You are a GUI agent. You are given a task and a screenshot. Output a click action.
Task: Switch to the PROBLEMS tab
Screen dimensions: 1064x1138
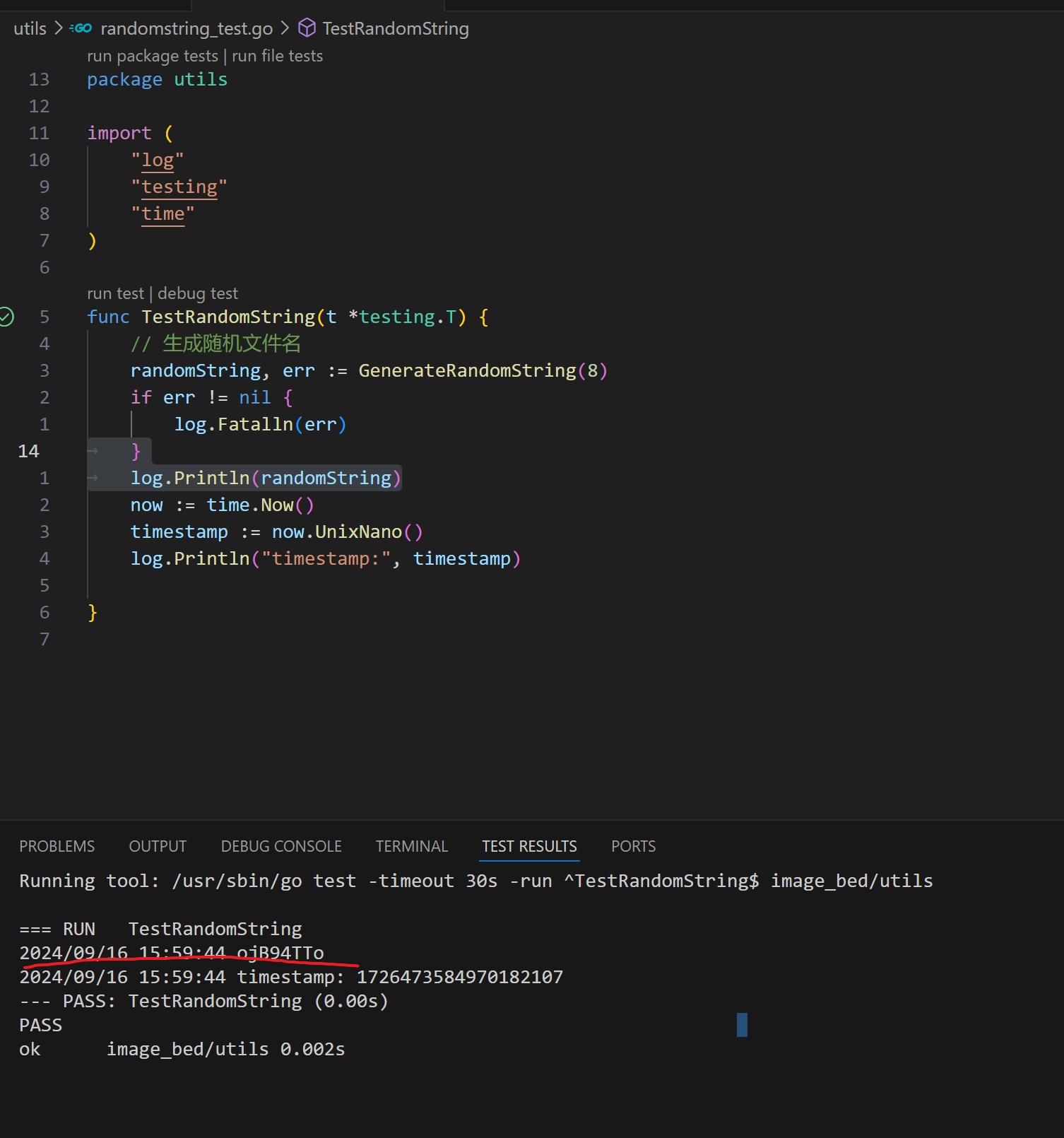(57, 846)
